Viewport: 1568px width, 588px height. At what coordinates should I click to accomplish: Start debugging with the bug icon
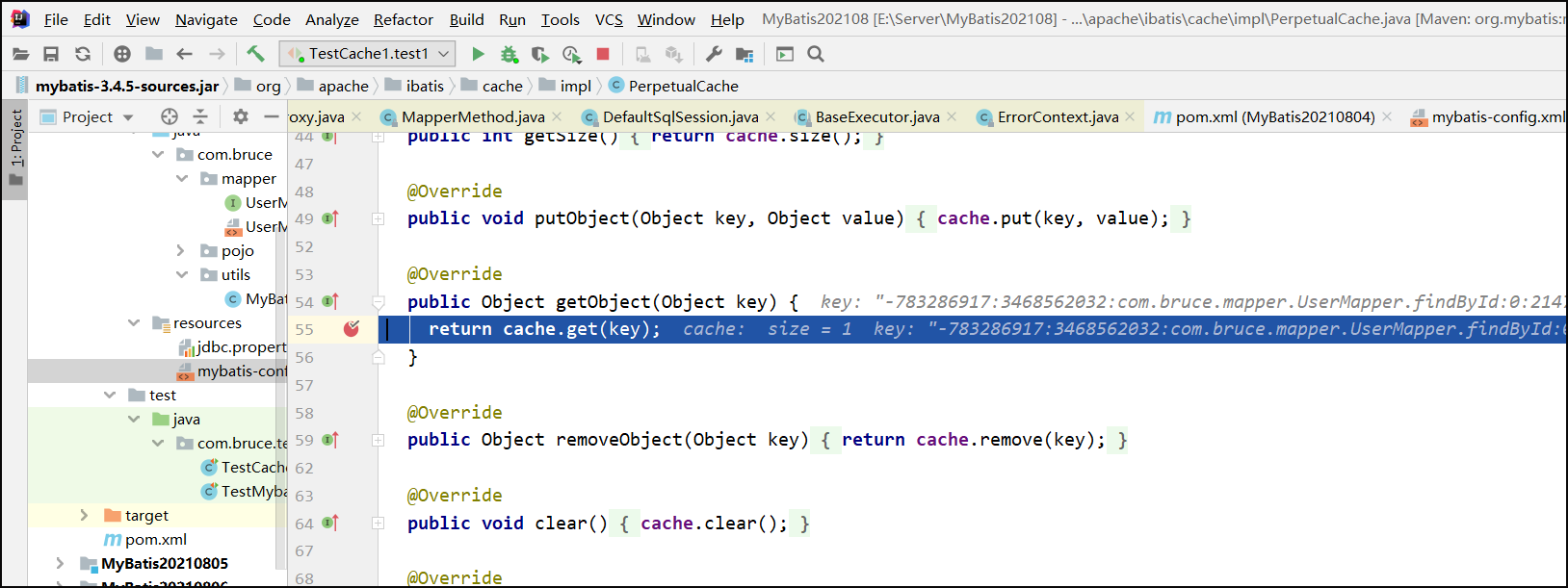509,54
